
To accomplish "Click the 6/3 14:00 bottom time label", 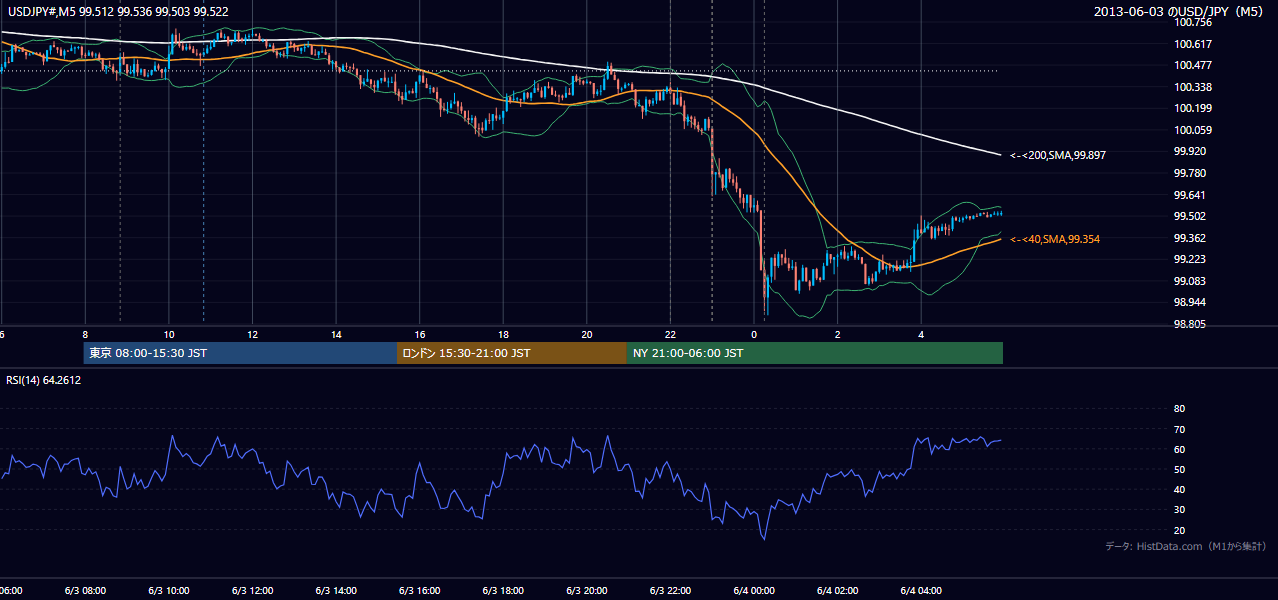I will coord(336,590).
